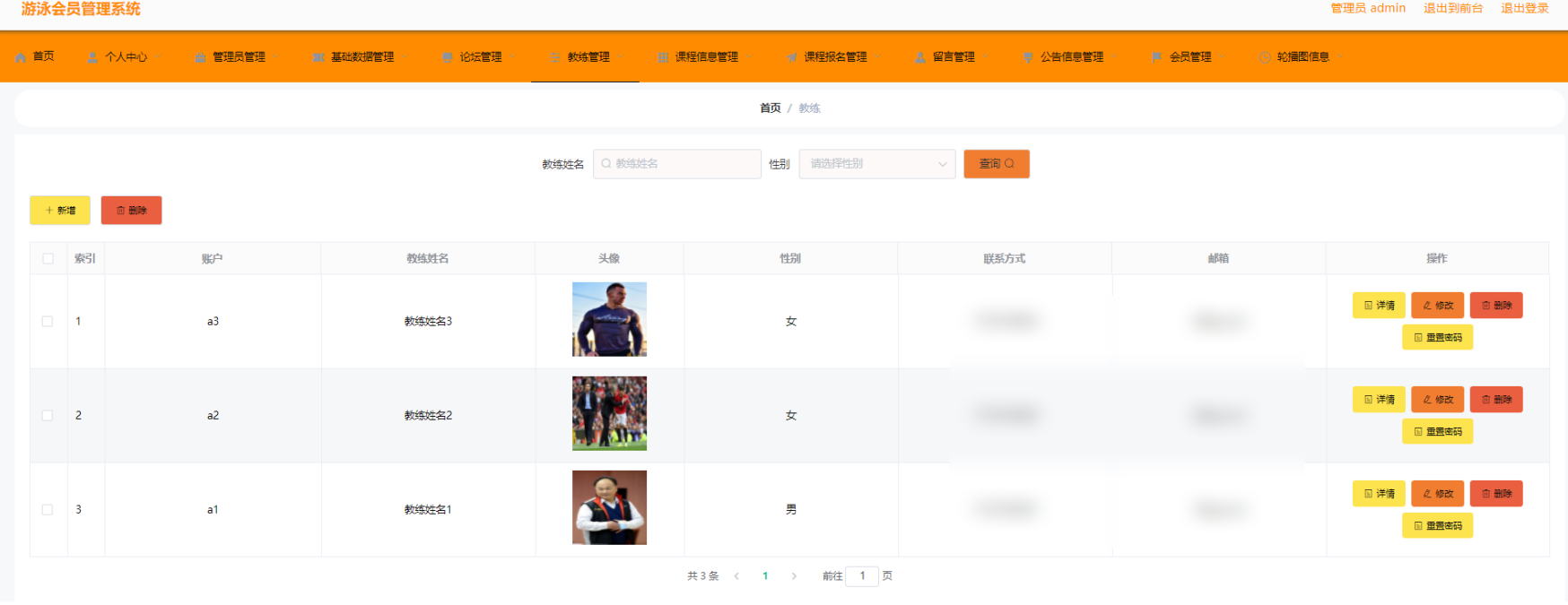Click the flag icon next to 会员管理
The width and height of the screenshot is (1568, 605).
click(x=1157, y=57)
